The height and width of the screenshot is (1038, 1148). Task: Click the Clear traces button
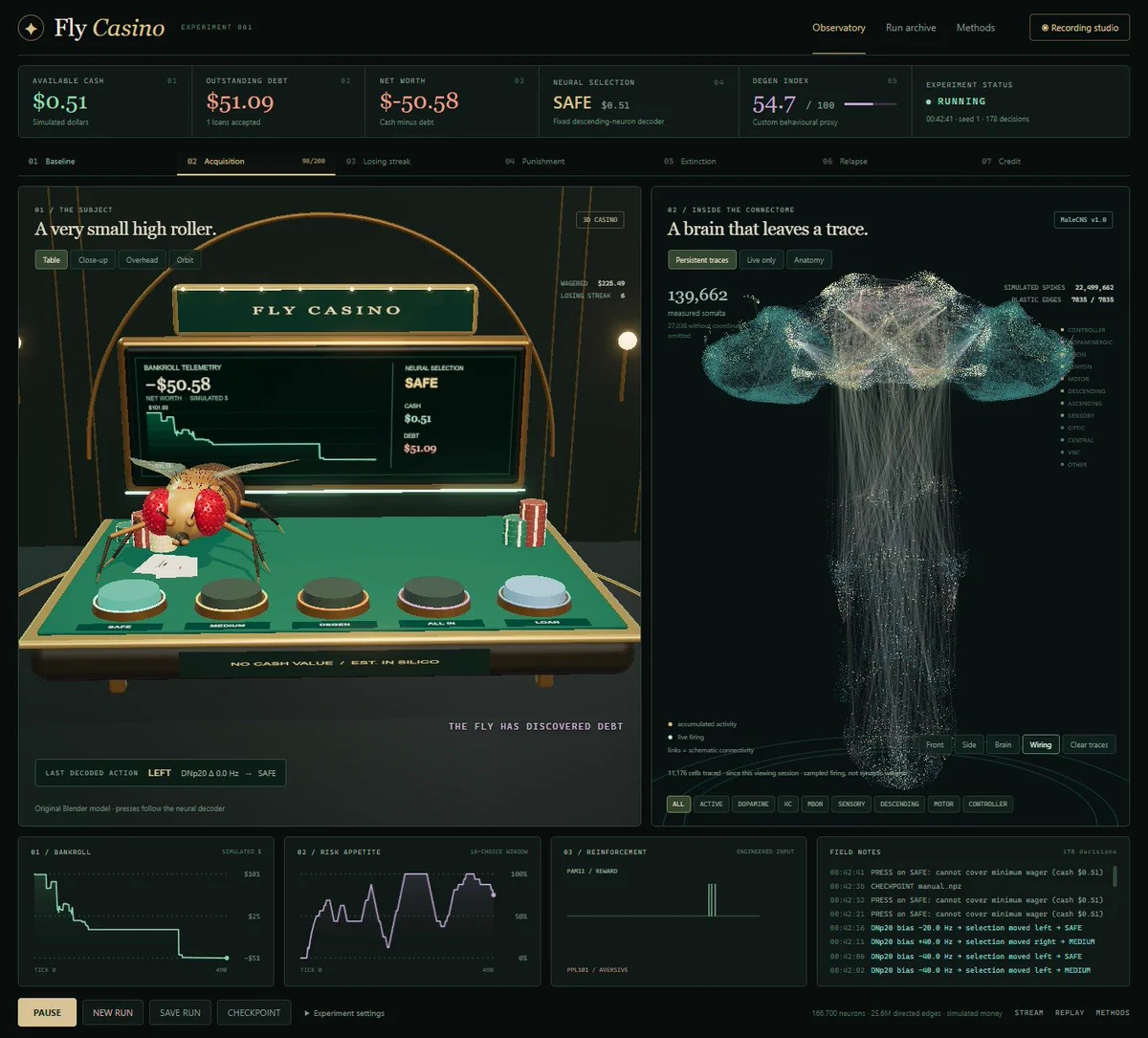[1089, 744]
